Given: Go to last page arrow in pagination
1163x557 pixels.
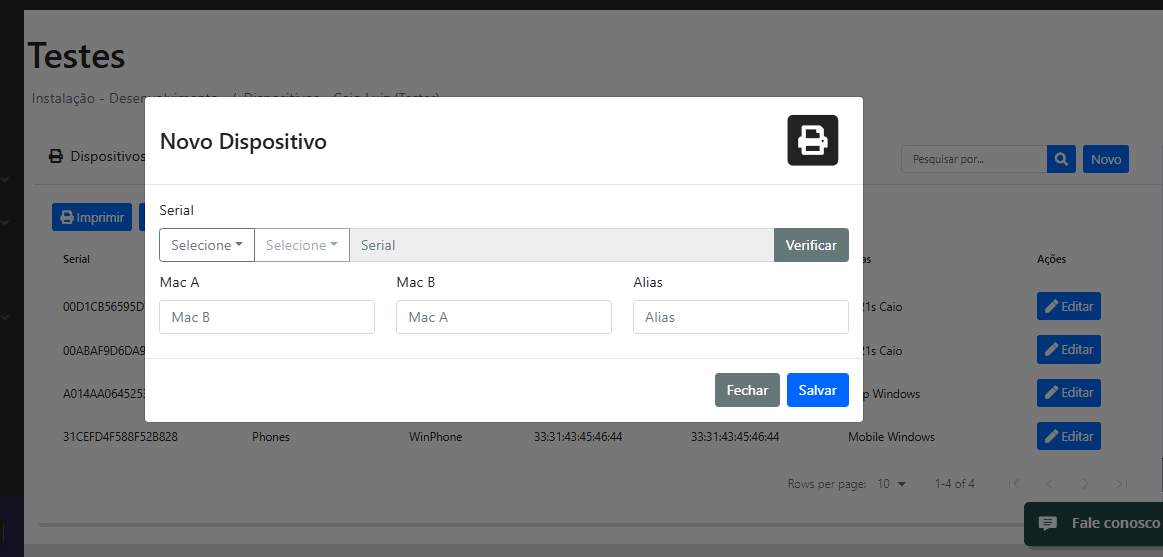Looking at the screenshot, I should click(1122, 484).
